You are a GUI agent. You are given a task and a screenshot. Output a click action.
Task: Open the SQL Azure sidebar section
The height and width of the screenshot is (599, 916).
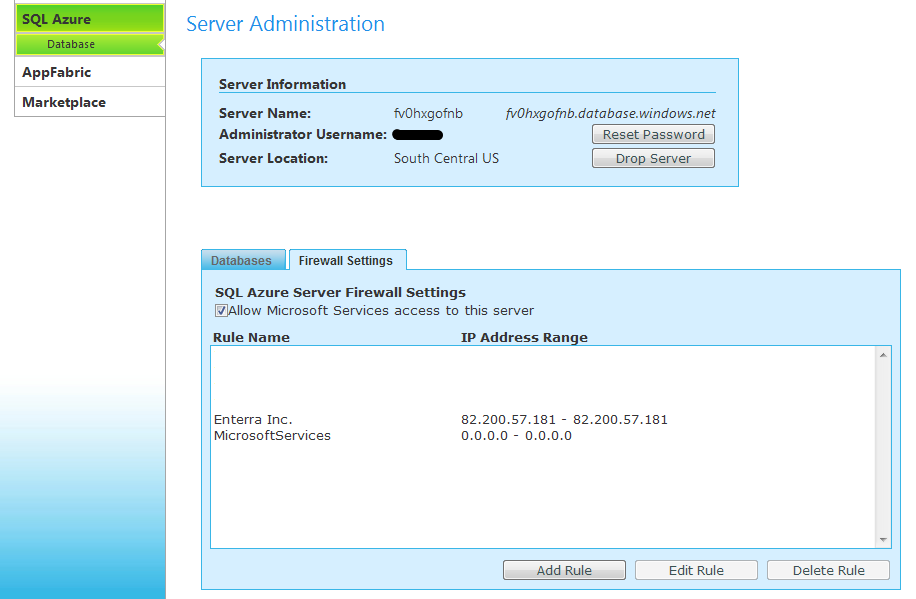89,19
